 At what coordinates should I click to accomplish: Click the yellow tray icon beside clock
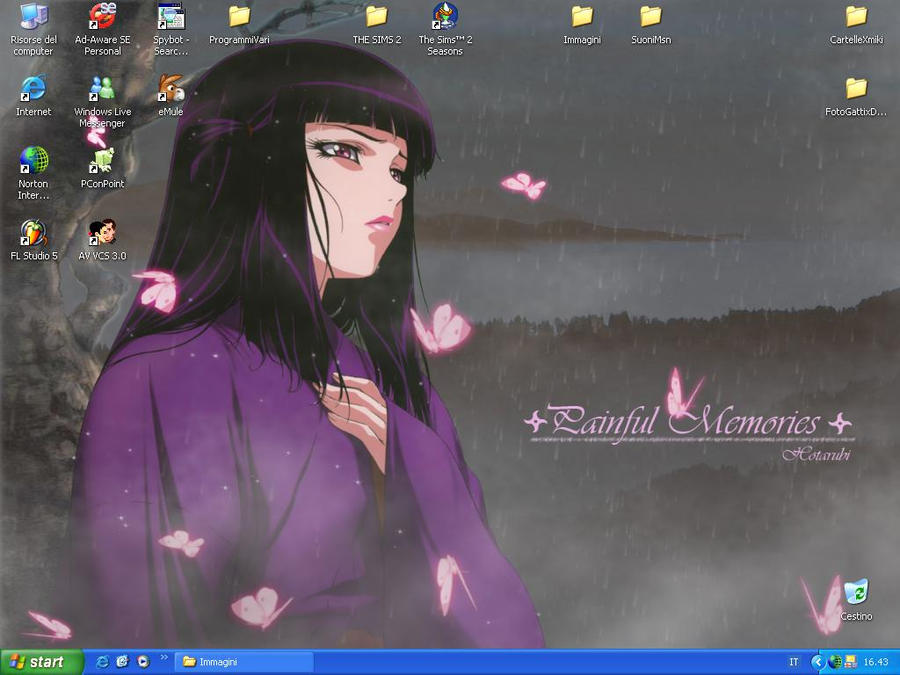(x=851, y=662)
